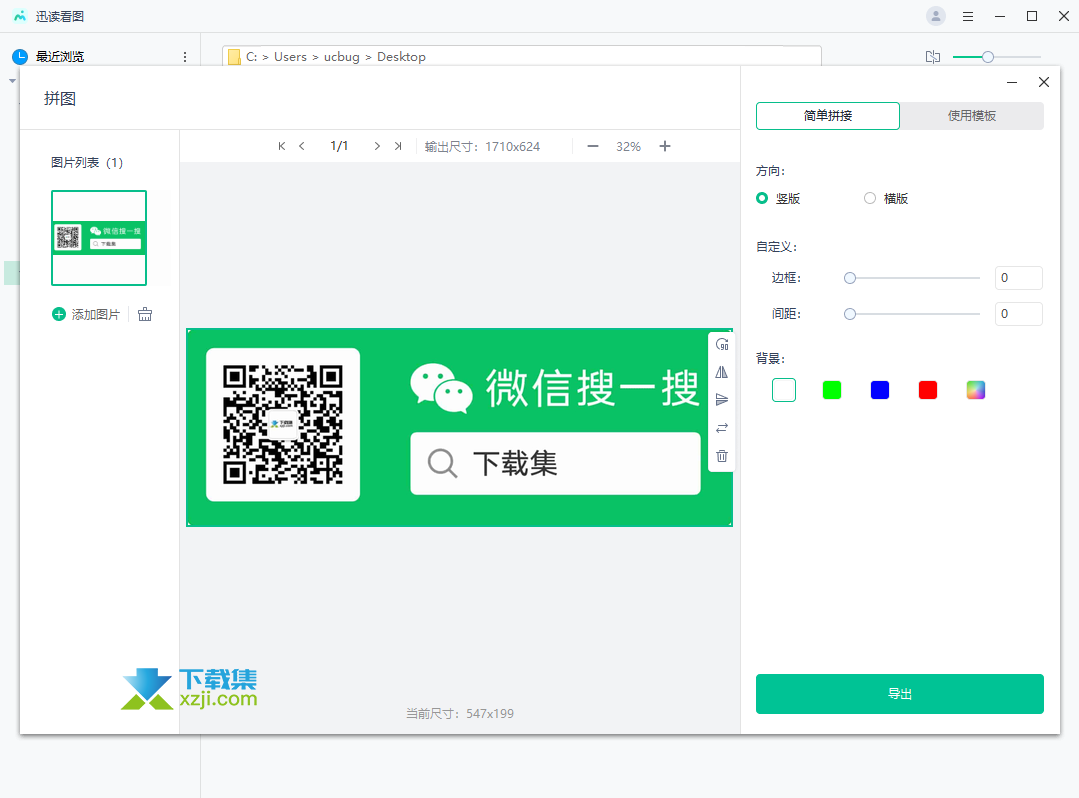Pick the red background swatch
The width and height of the screenshot is (1079, 798).
tap(928, 390)
